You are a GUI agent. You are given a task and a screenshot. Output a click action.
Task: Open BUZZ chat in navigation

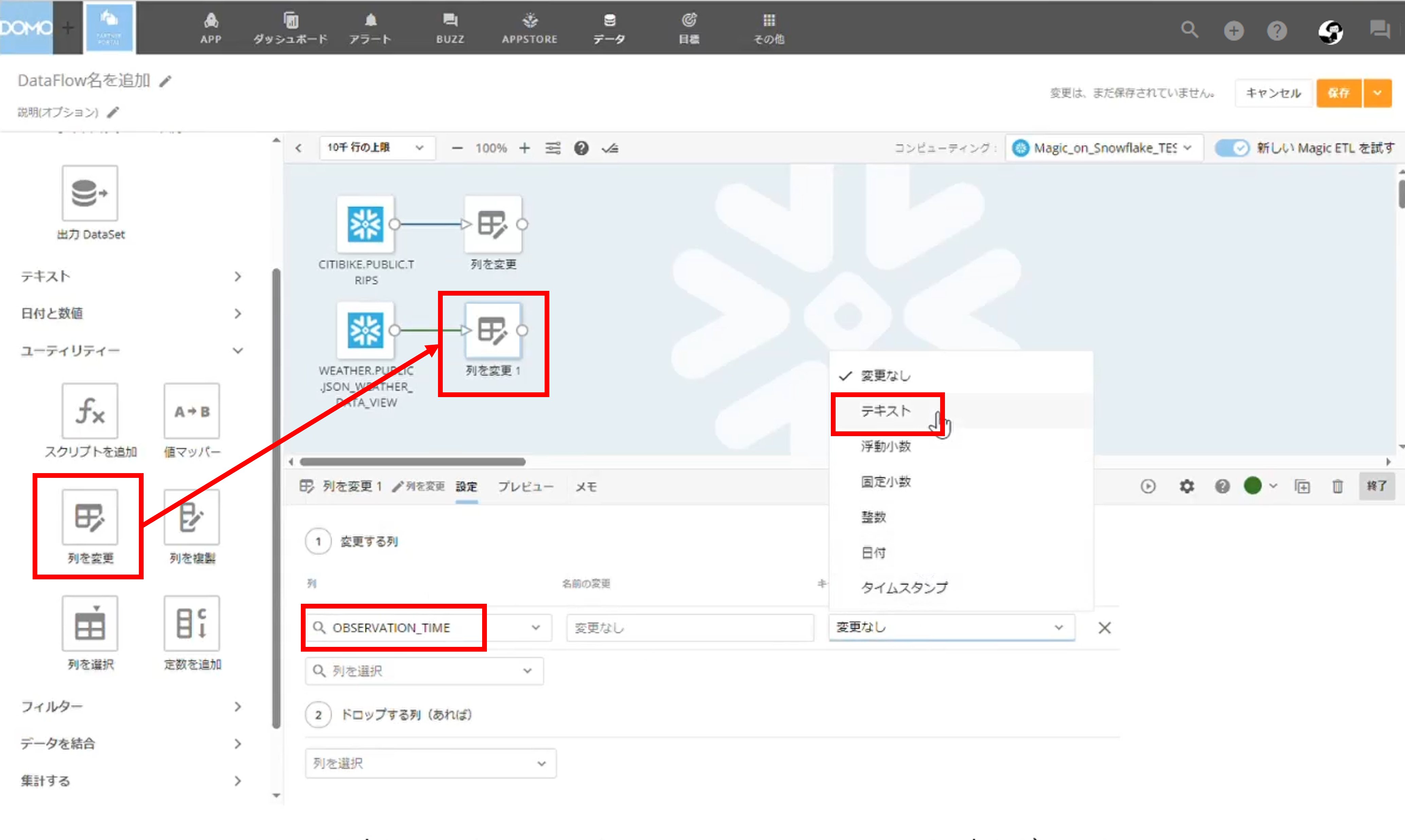click(450, 28)
